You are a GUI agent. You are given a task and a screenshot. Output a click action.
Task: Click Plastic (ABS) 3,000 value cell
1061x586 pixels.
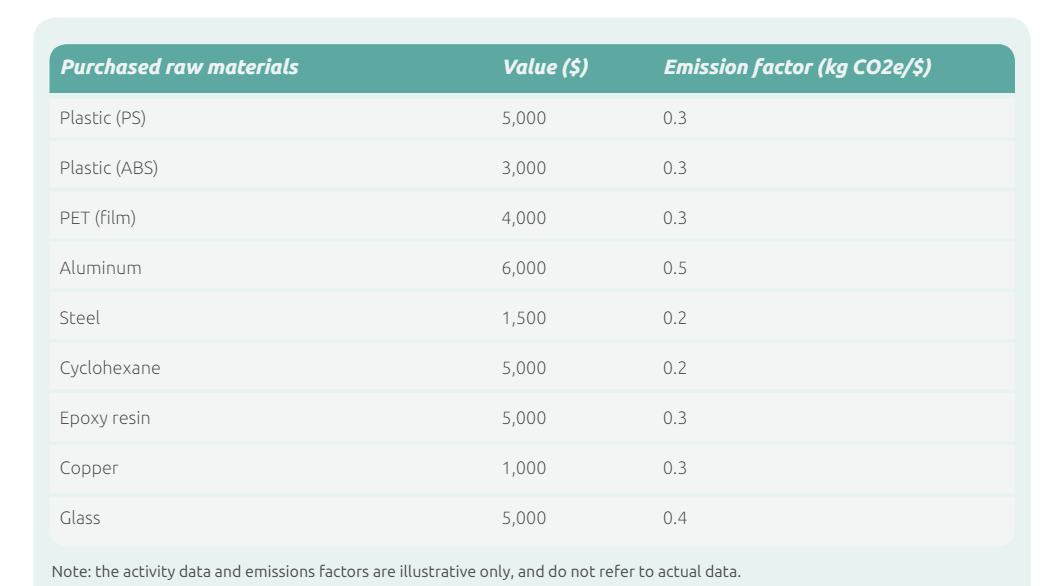tap(524, 168)
